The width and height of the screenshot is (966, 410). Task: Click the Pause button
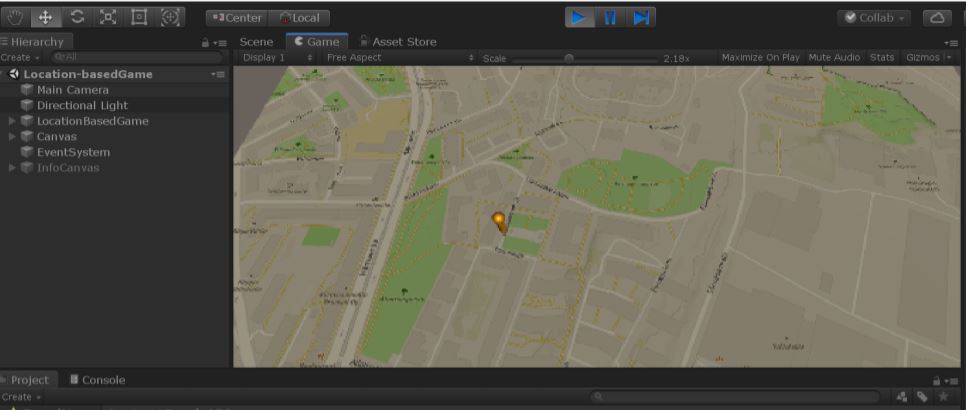pyautogui.click(x=610, y=18)
